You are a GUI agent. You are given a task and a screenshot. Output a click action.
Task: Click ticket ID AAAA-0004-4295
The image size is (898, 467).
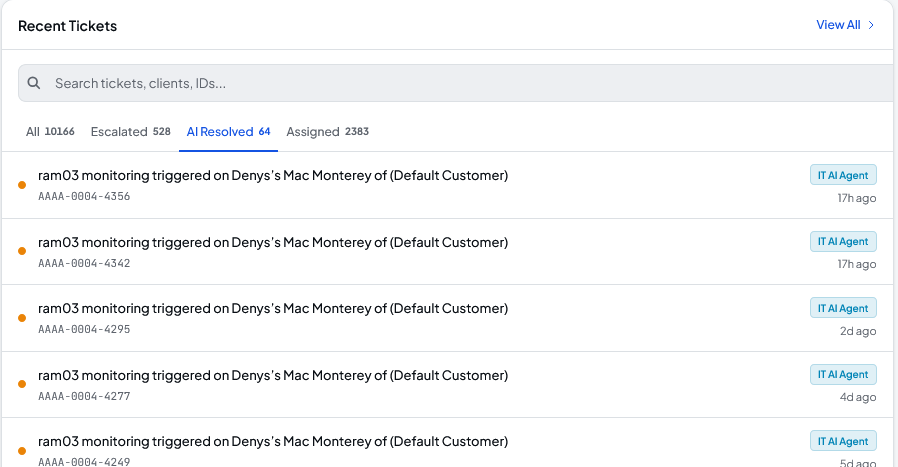click(x=84, y=329)
